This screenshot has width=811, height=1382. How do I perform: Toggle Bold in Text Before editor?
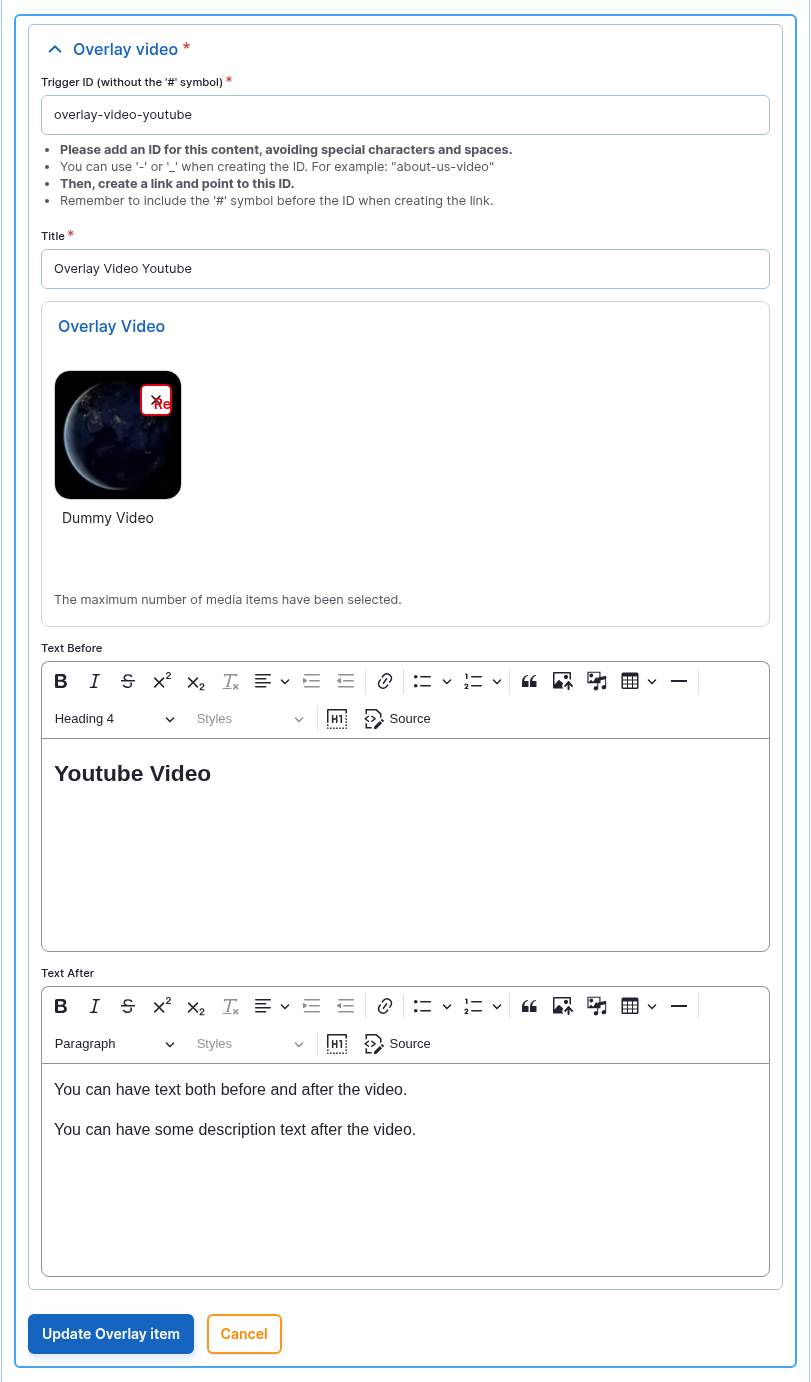tap(61, 681)
